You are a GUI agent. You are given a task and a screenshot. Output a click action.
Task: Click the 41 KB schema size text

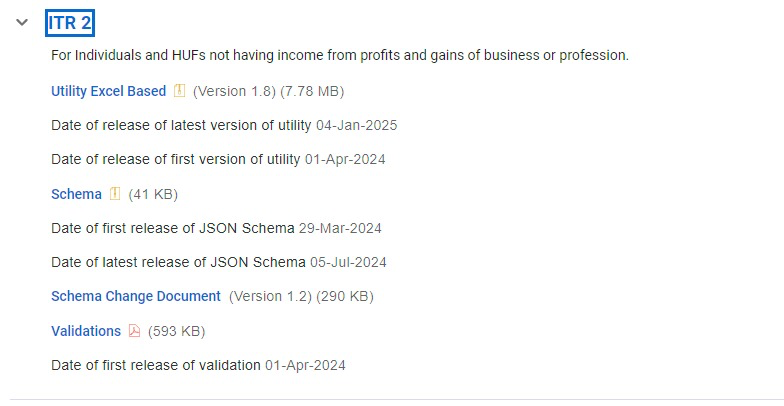[x=153, y=194]
